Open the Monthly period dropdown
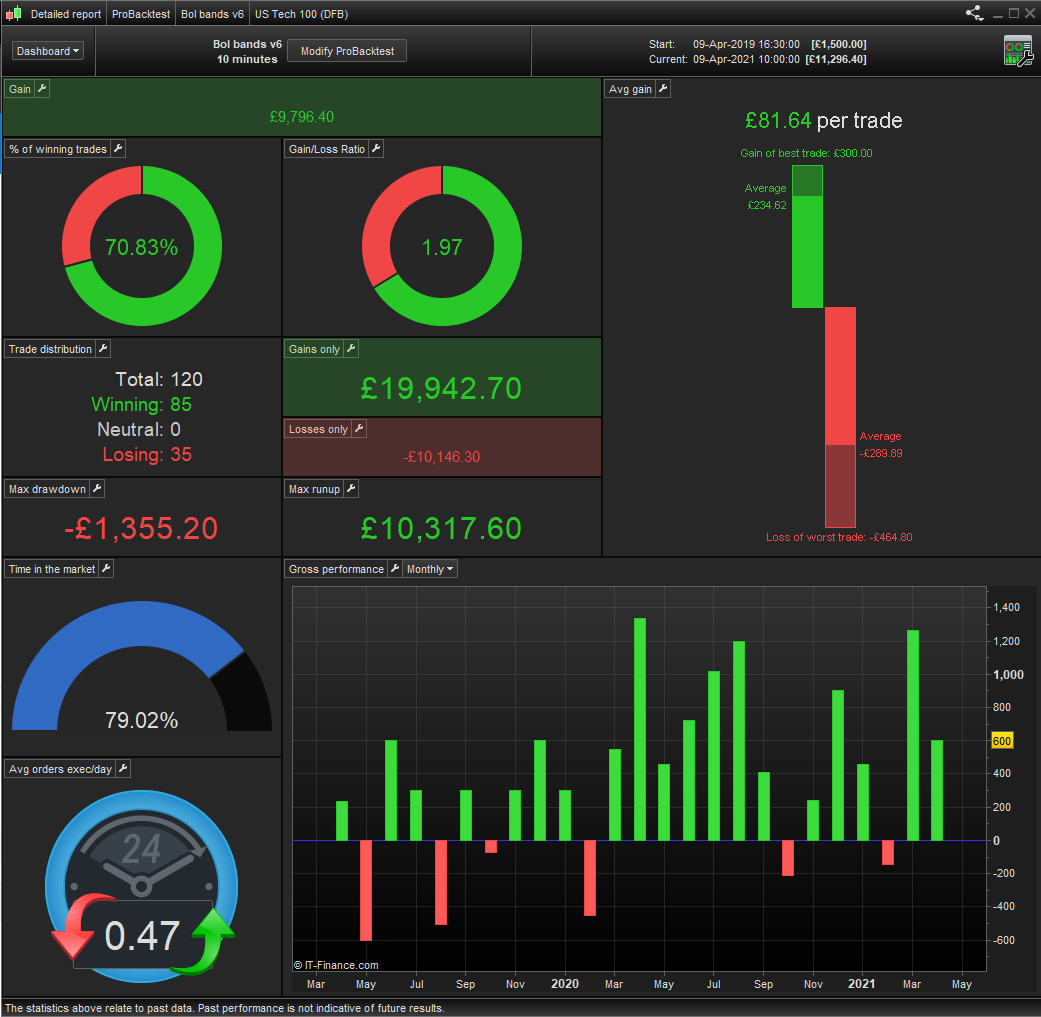This screenshot has height=1017, width=1041. pyautogui.click(x=430, y=569)
